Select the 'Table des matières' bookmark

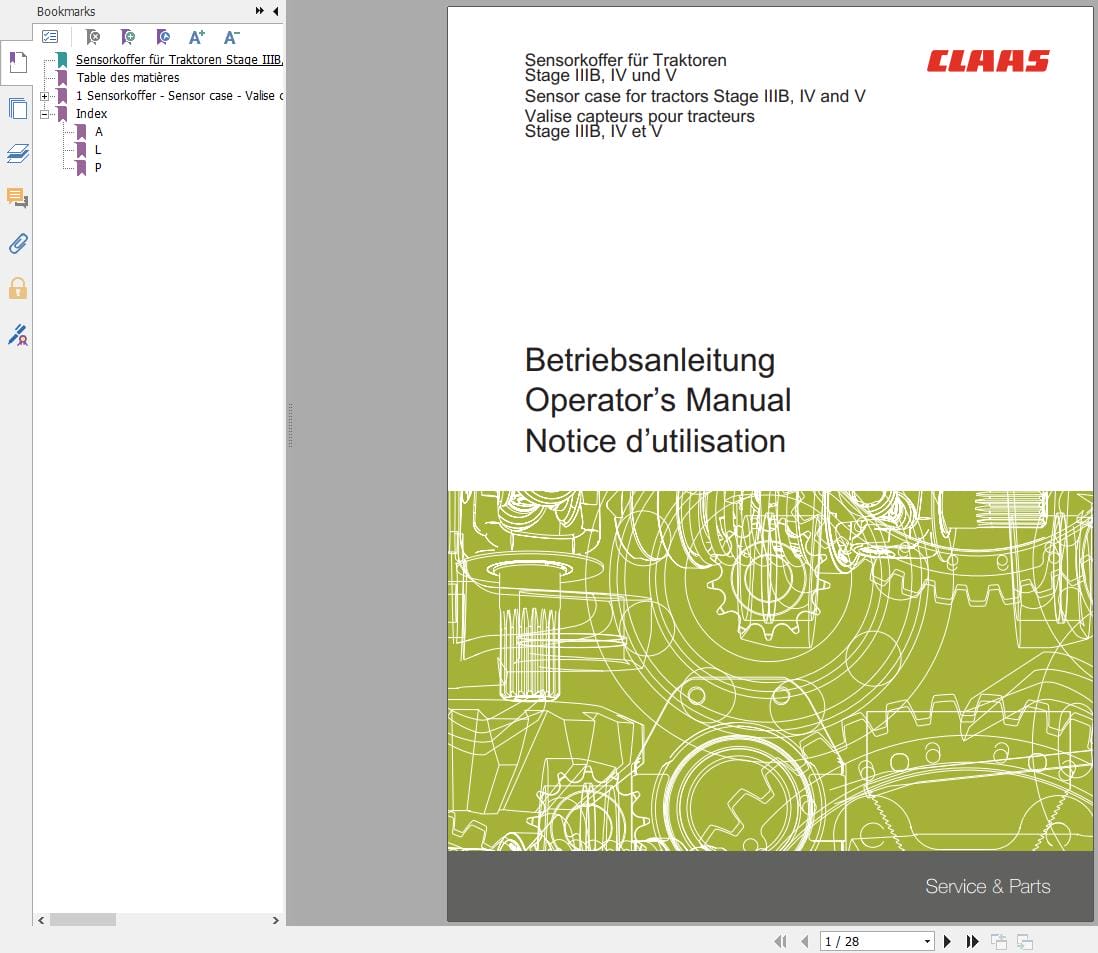point(127,78)
